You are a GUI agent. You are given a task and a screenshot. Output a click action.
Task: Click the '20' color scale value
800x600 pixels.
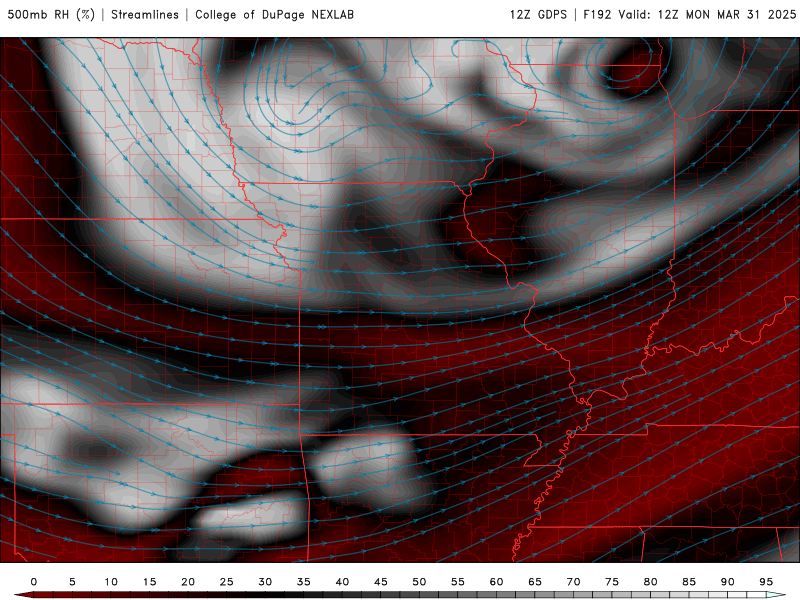(188, 582)
